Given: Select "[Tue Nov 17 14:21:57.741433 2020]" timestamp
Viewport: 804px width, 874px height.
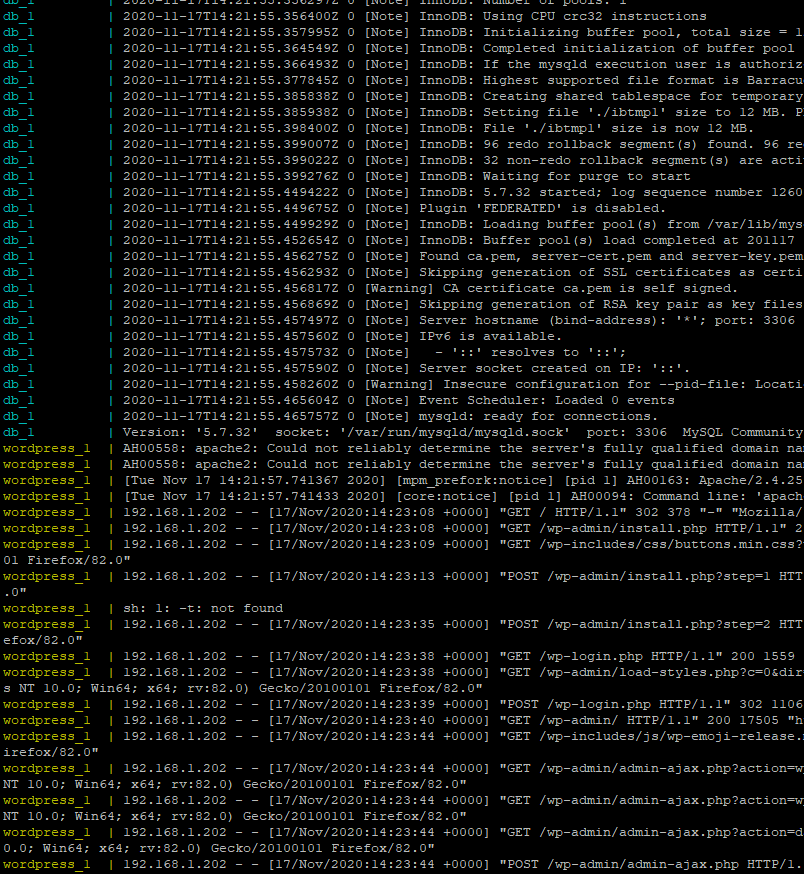Looking at the screenshot, I should (x=255, y=497).
